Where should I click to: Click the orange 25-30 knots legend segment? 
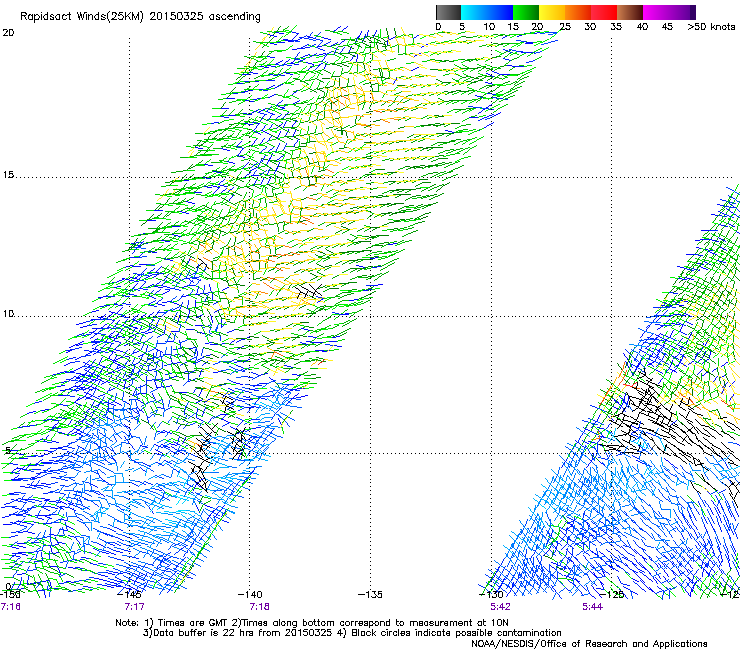pos(578,12)
